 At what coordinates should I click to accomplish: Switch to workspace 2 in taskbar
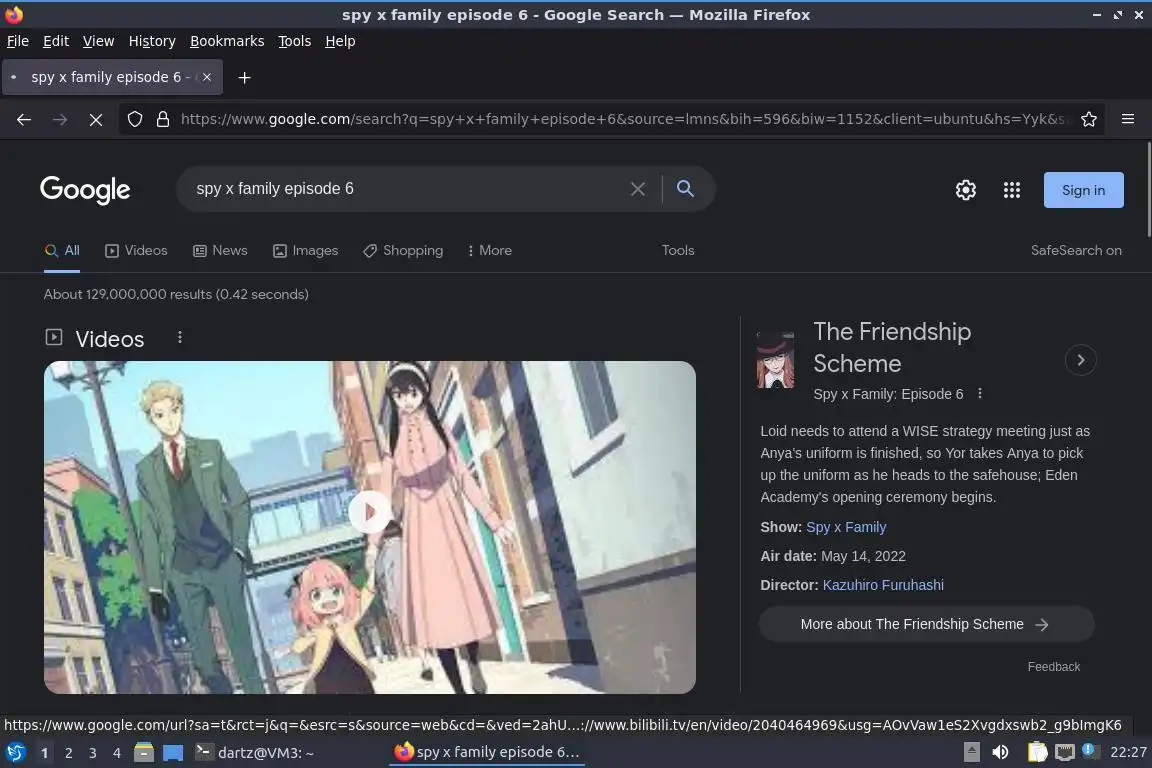(x=68, y=753)
